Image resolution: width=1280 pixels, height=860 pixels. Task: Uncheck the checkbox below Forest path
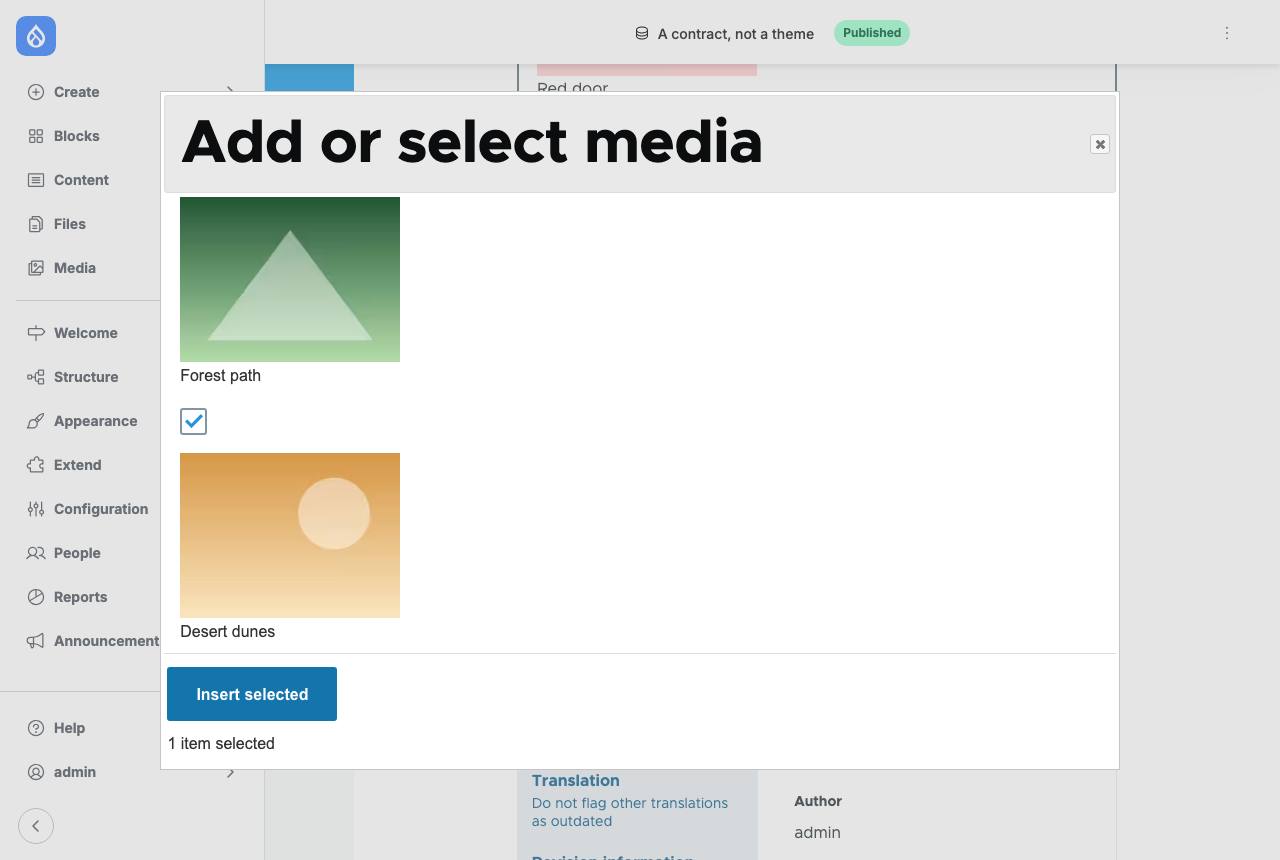pos(193,421)
